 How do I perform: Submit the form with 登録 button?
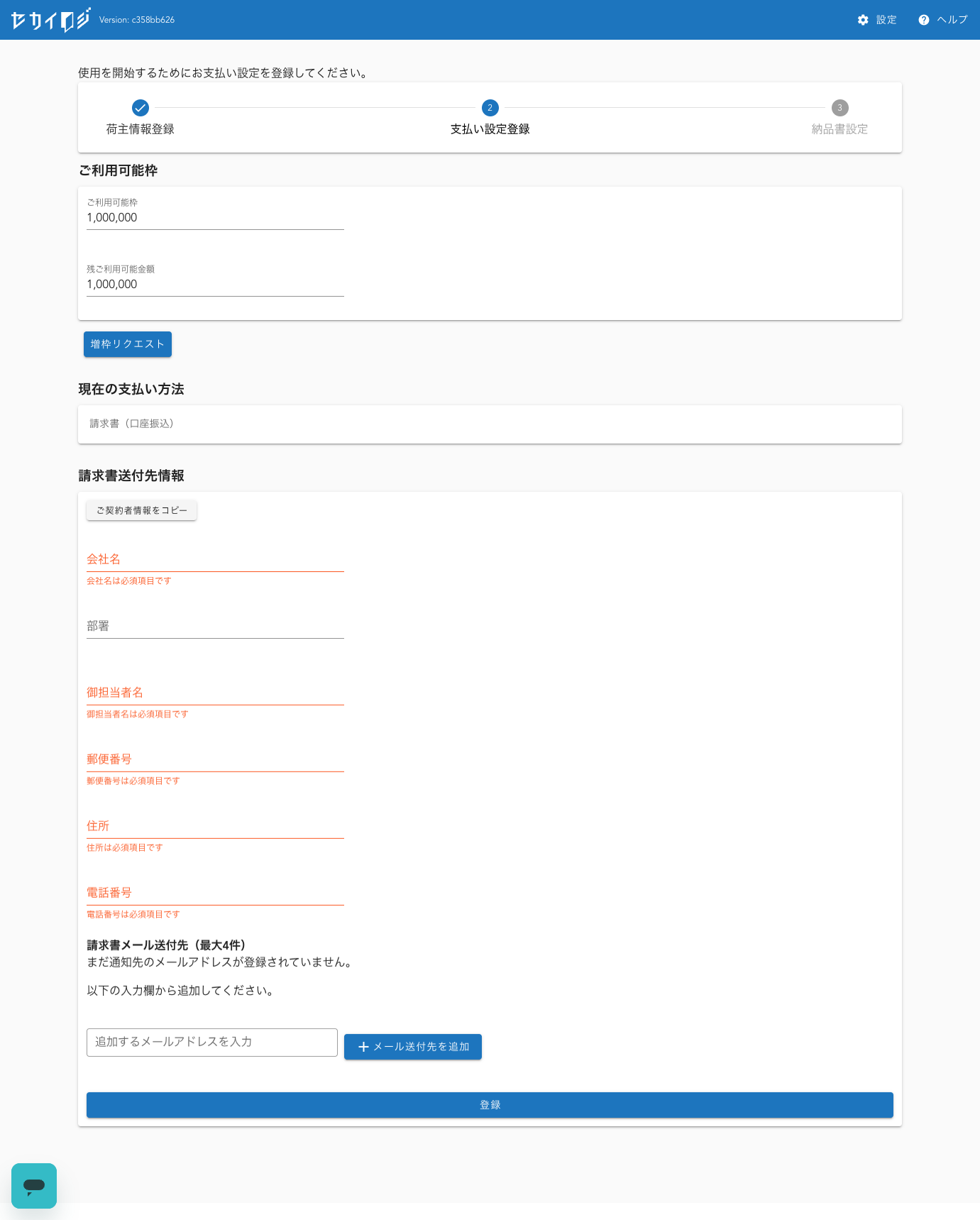[490, 1105]
